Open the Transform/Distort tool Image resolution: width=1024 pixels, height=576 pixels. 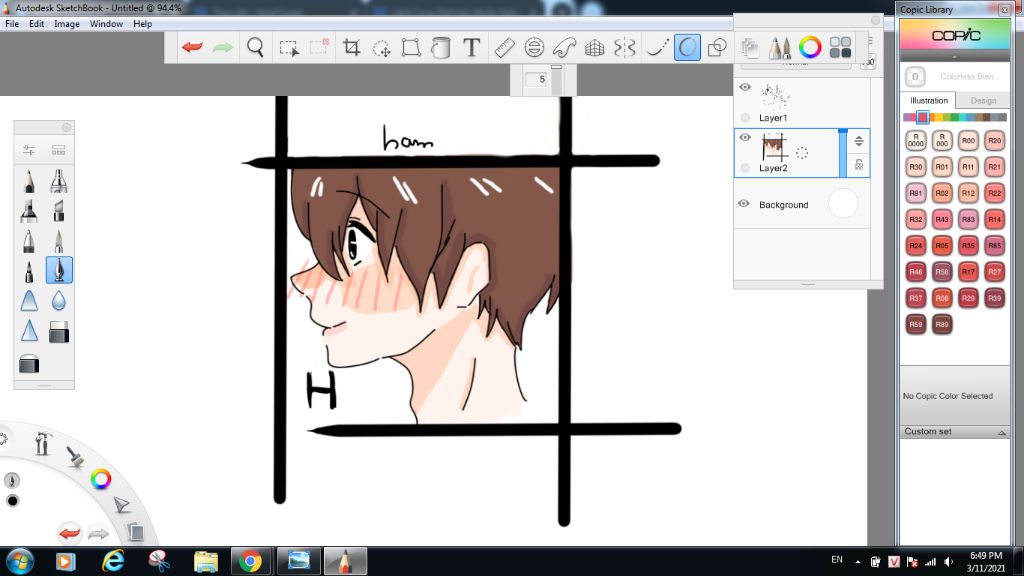(x=411, y=48)
